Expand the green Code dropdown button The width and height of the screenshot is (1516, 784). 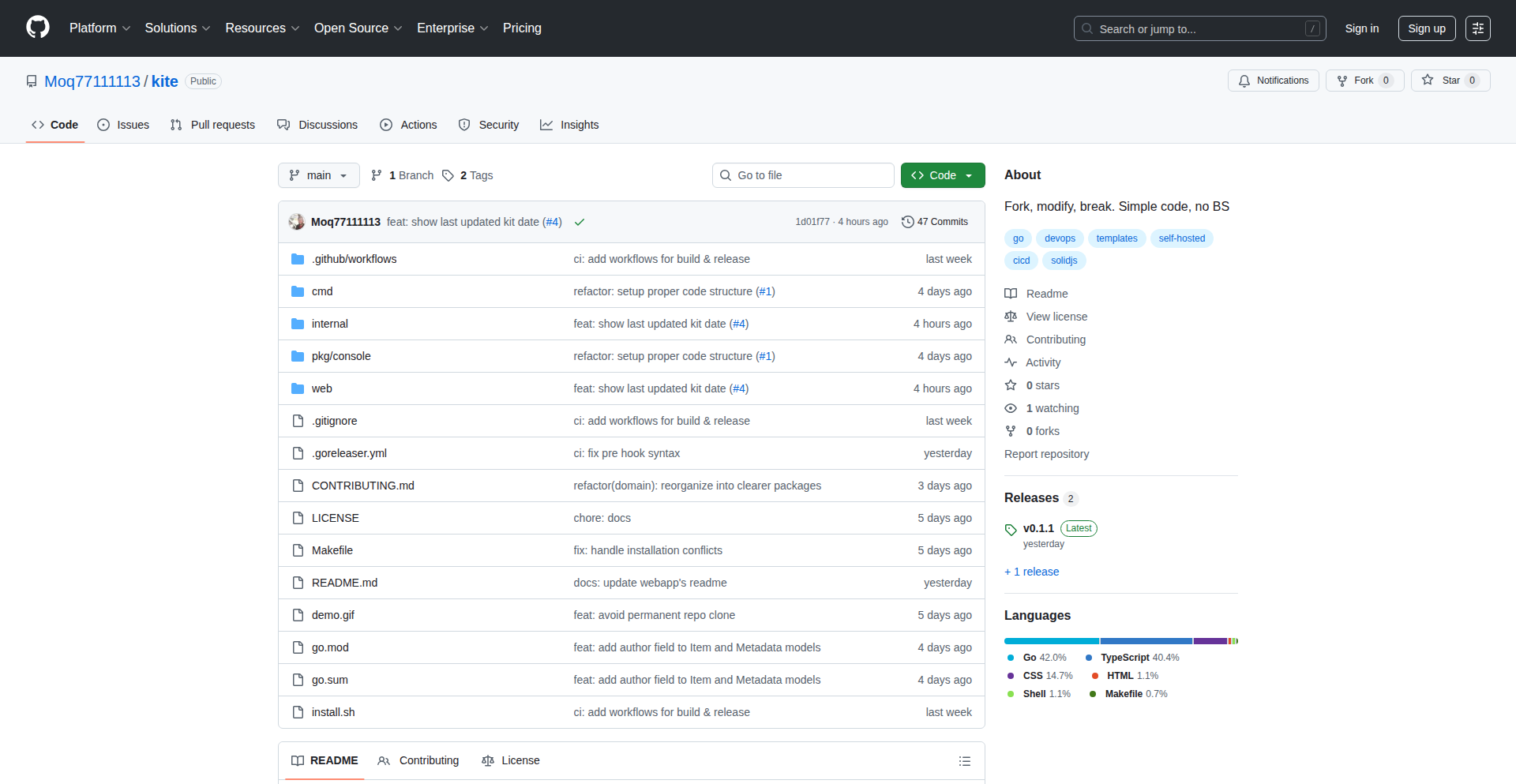(x=942, y=175)
